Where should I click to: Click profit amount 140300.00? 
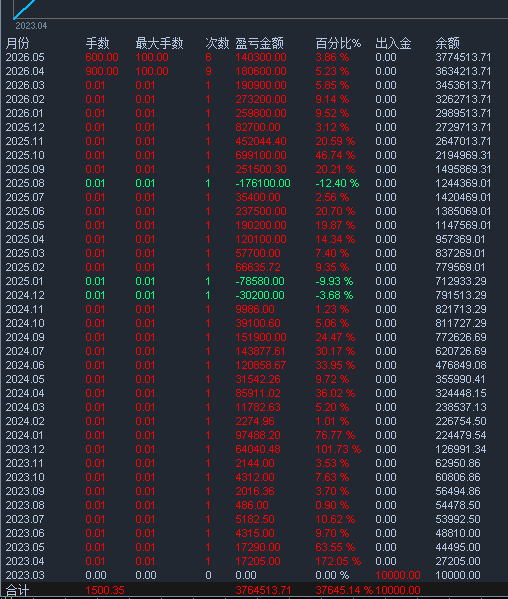point(261,57)
